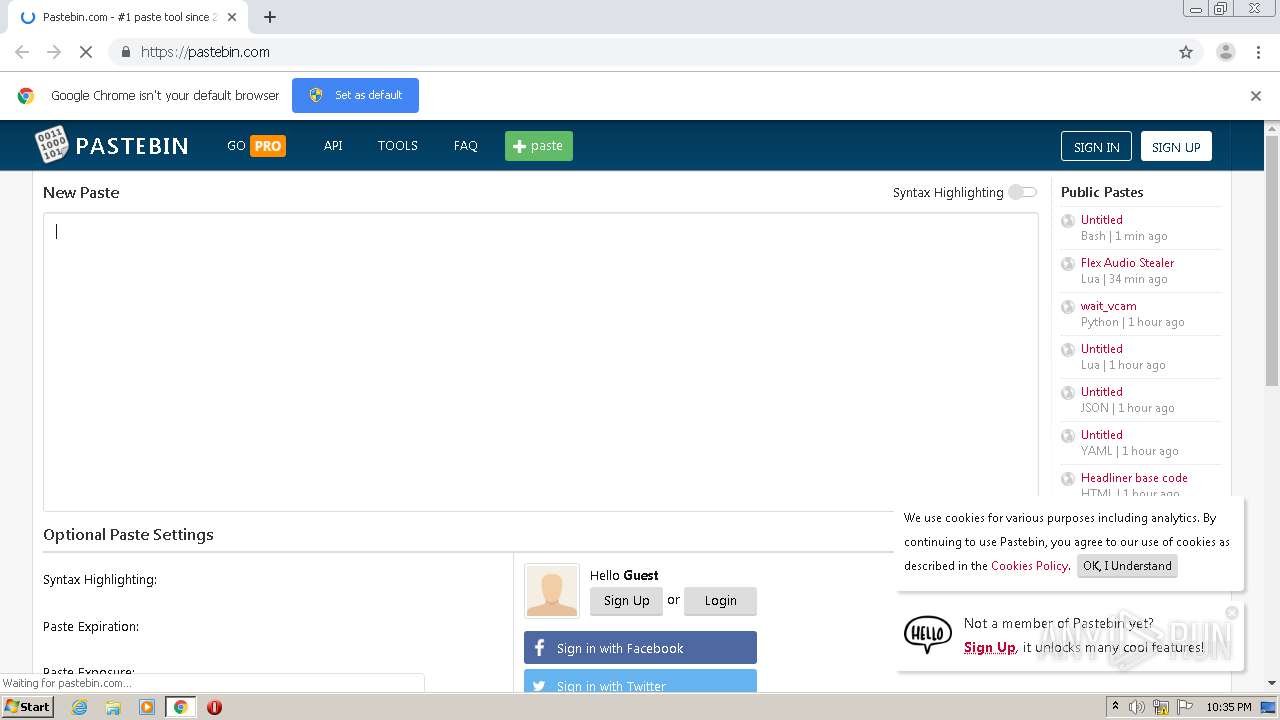Dismiss the default browser notification bar
Viewport: 1280px width, 720px height.
click(1256, 96)
